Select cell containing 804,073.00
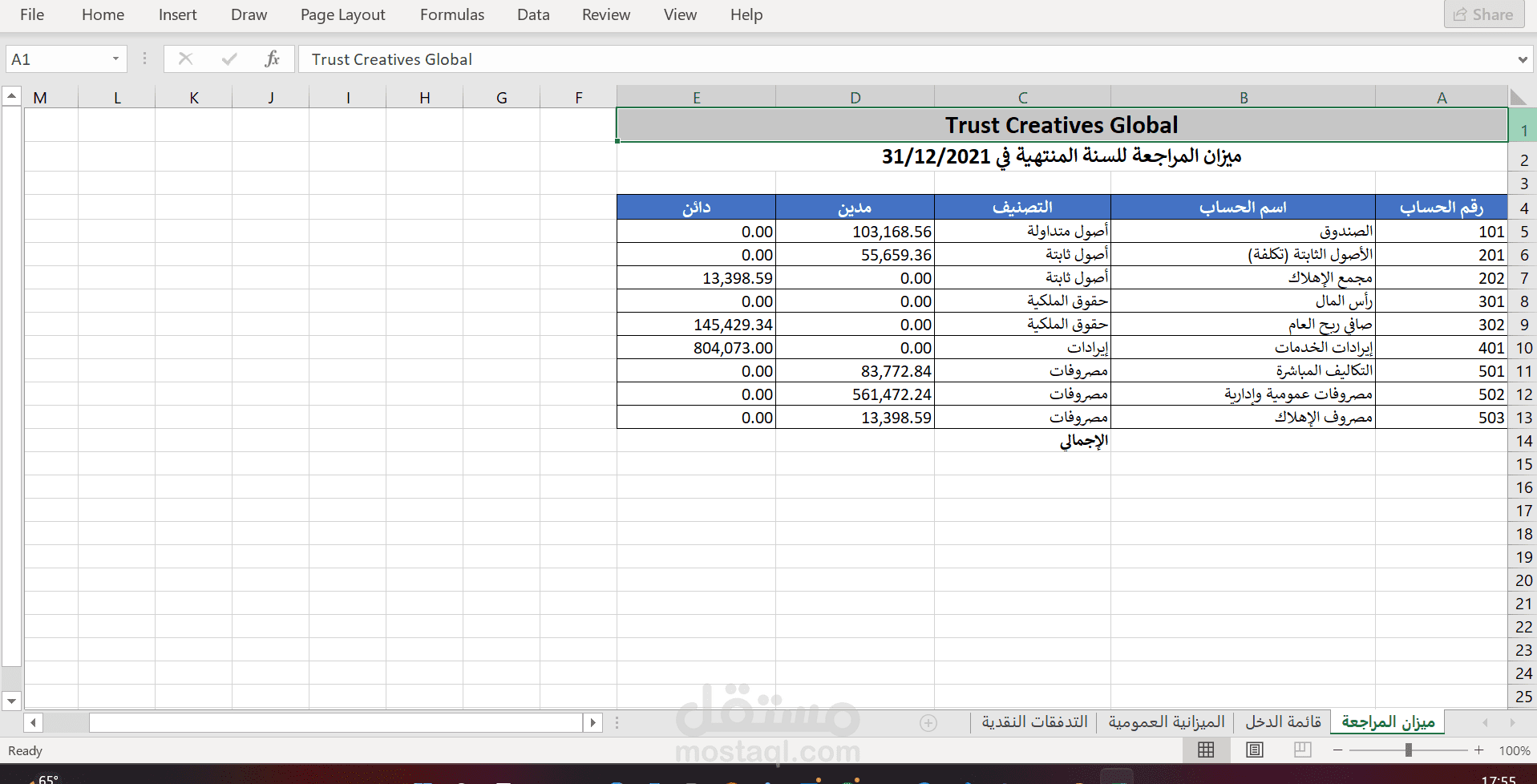Image resolution: width=1537 pixels, height=784 pixels. (697, 348)
